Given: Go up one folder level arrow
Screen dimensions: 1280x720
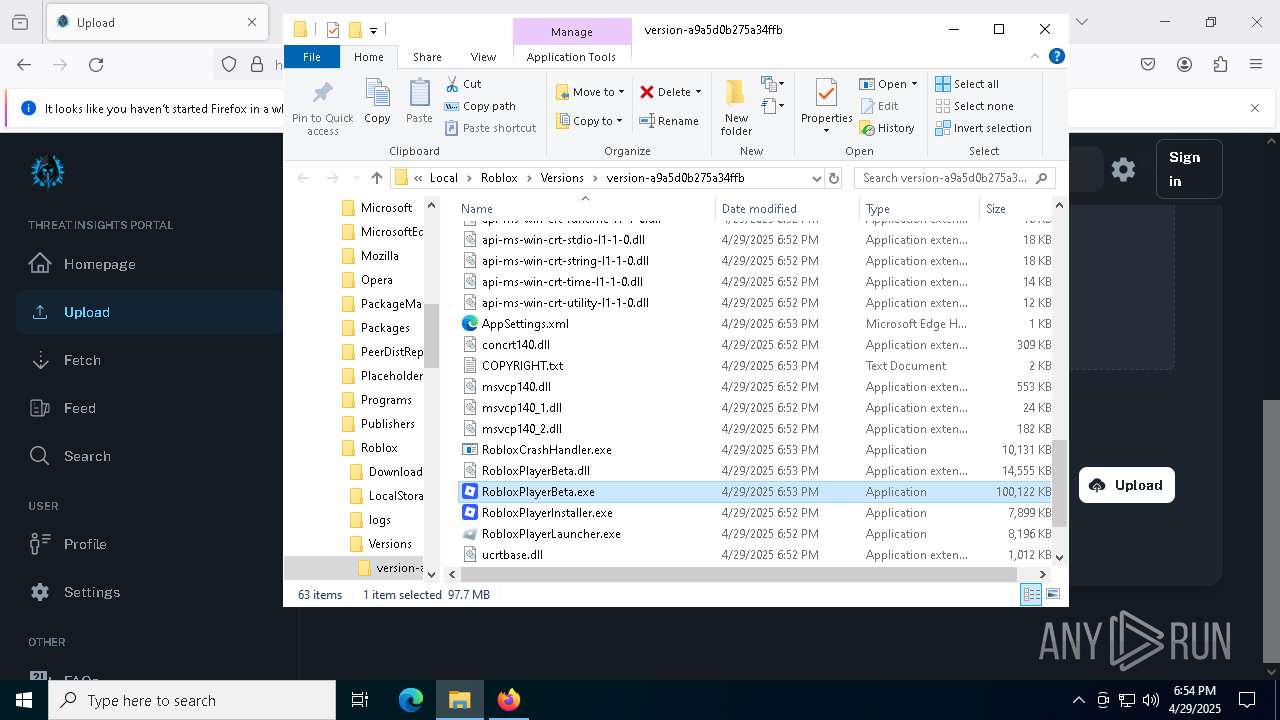Looking at the screenshot, I should (376, 178).
